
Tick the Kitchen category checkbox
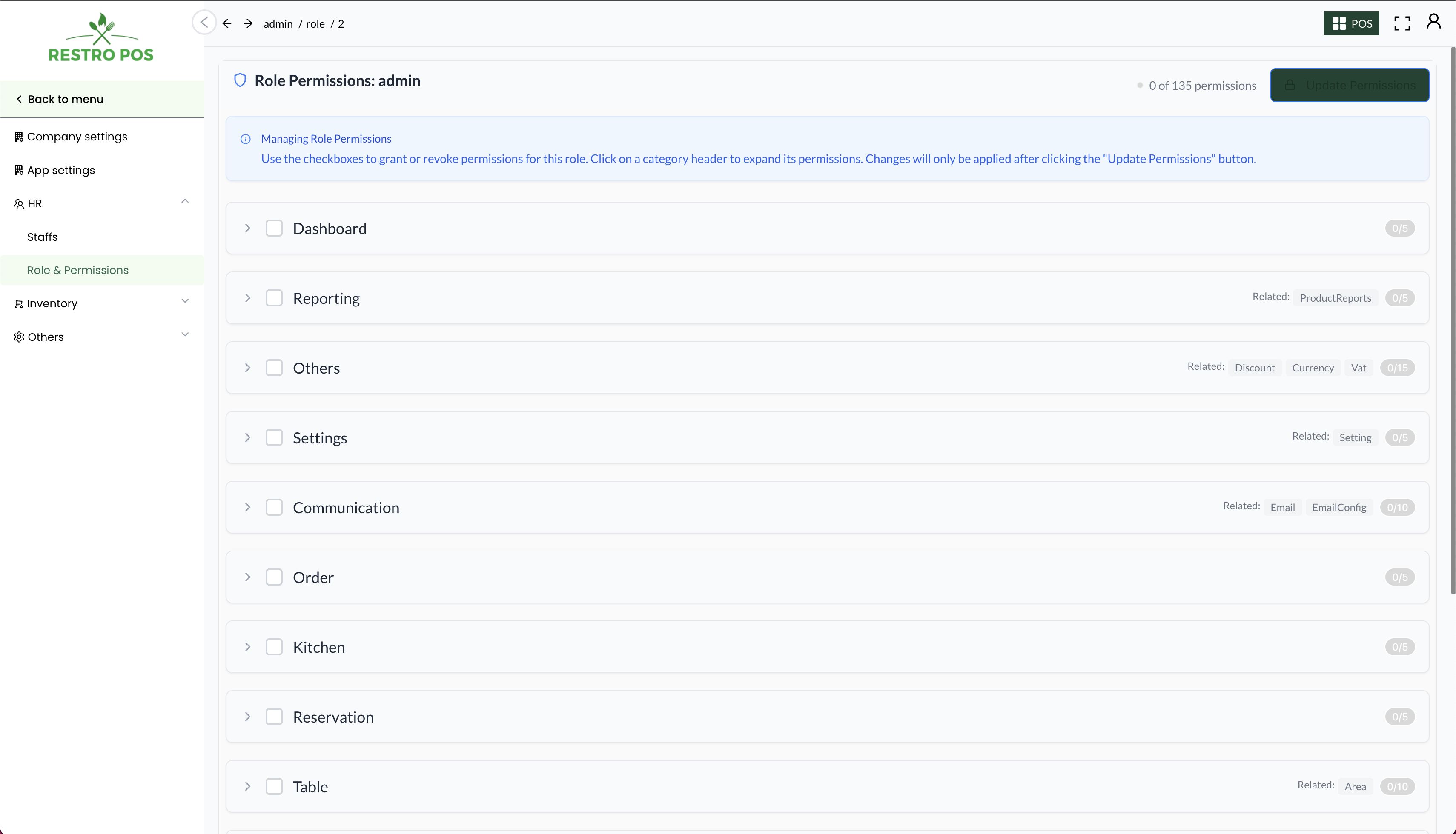click(274, 647)
